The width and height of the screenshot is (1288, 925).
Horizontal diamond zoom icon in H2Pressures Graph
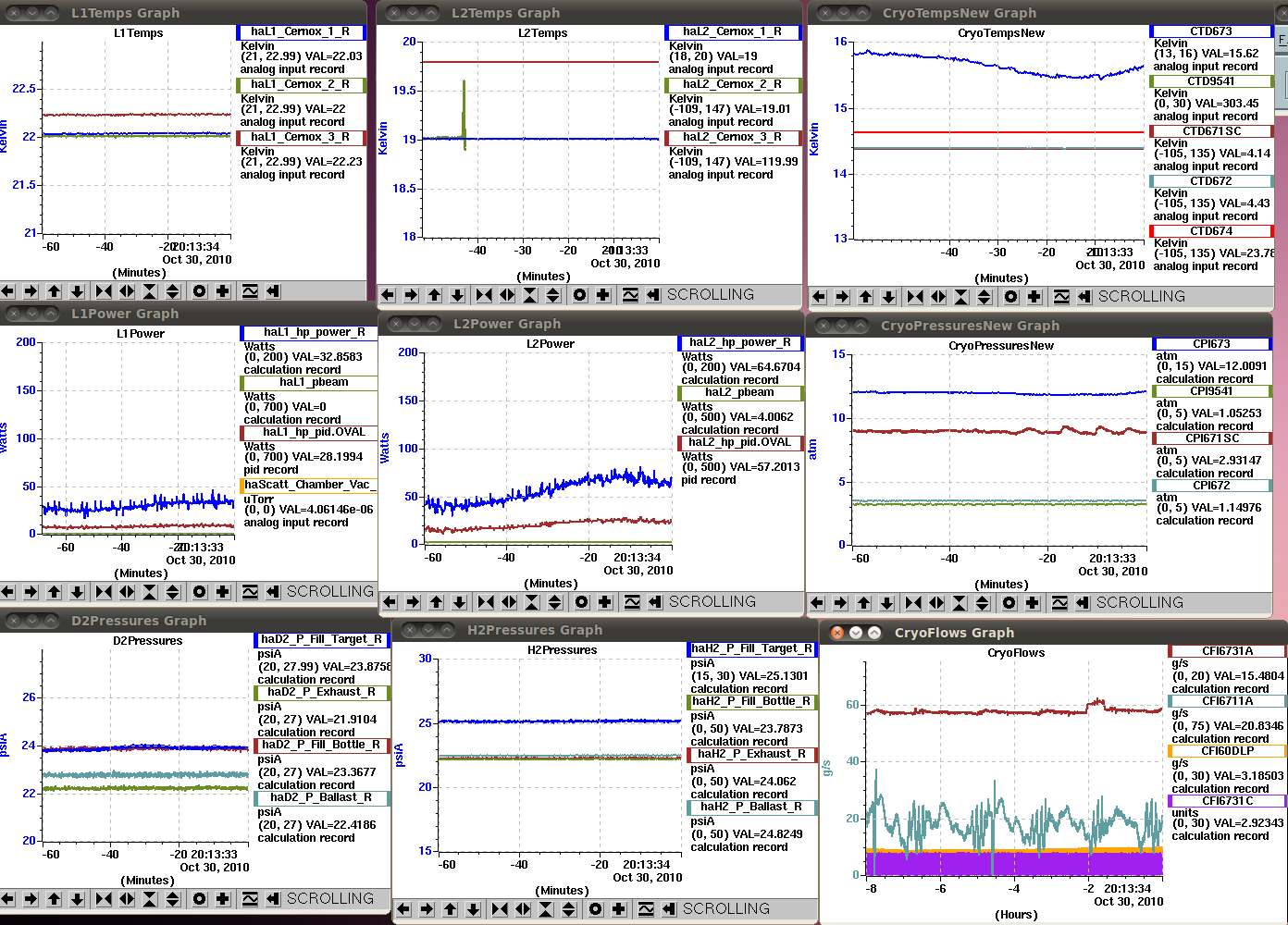pos(523,909)
